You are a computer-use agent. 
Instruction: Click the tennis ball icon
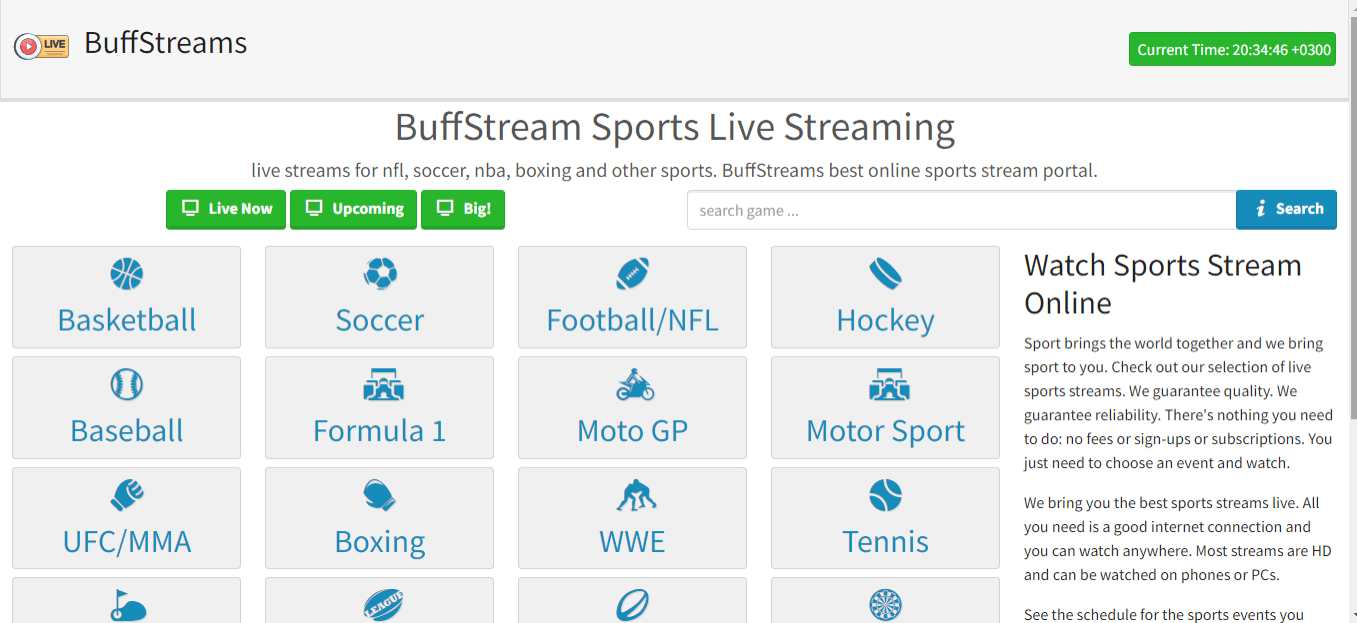point(886,494)
